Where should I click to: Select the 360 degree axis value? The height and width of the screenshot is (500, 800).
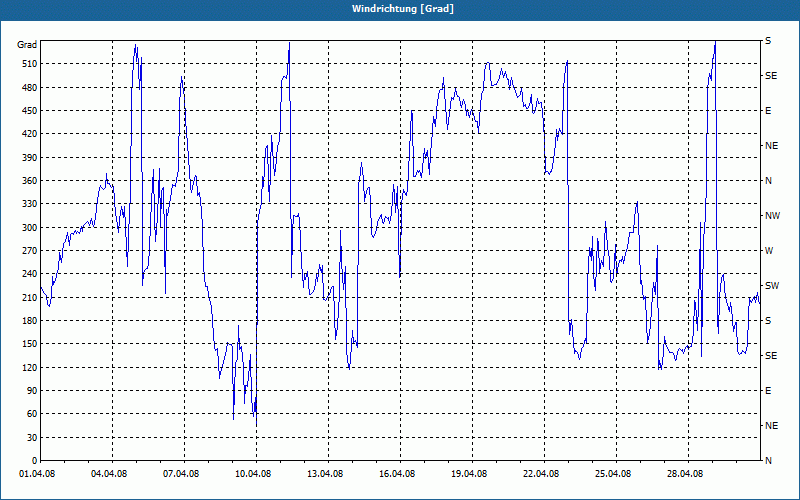[x=30, y=181]
